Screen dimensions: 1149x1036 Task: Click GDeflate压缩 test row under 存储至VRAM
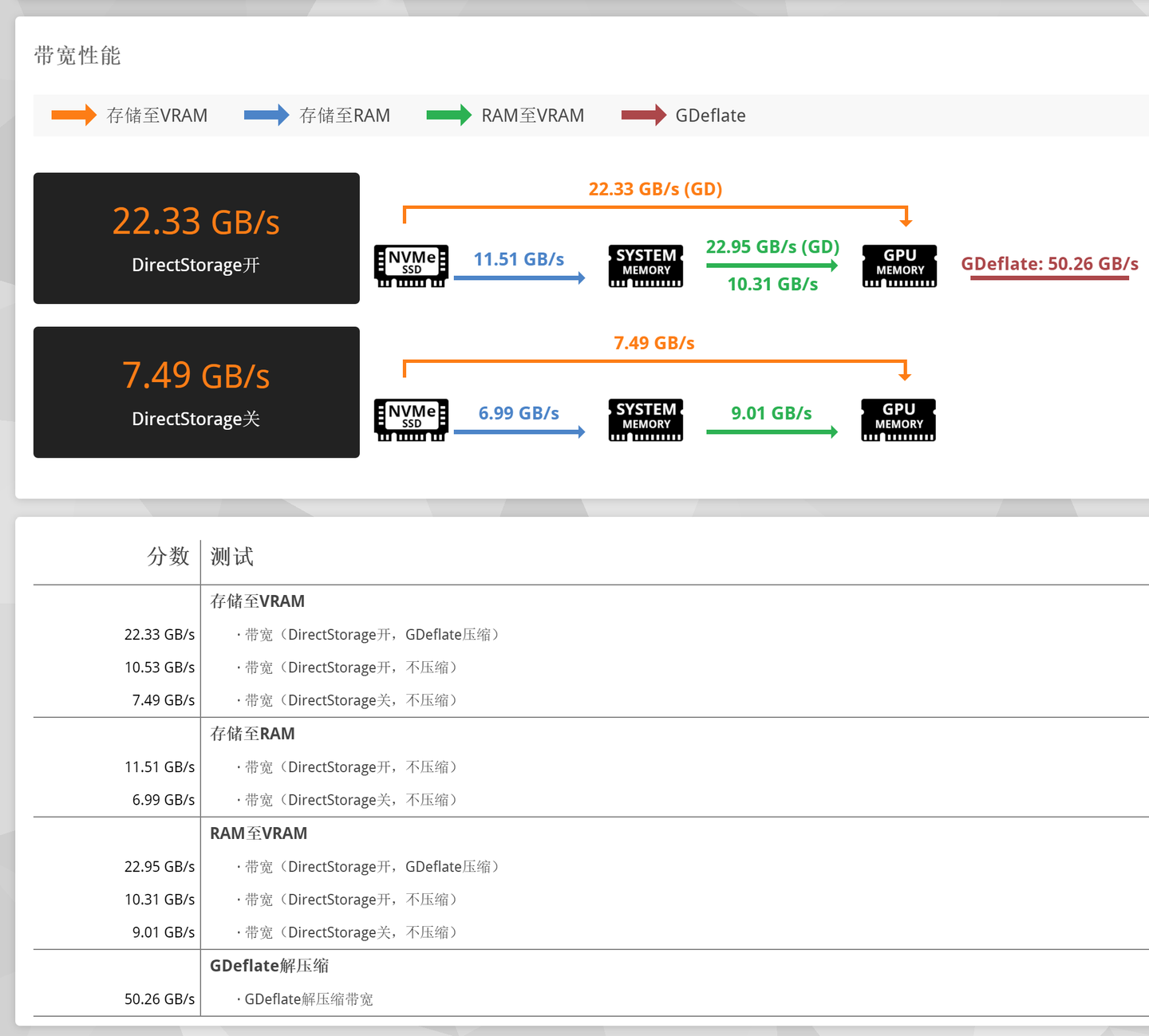point(368,635)
